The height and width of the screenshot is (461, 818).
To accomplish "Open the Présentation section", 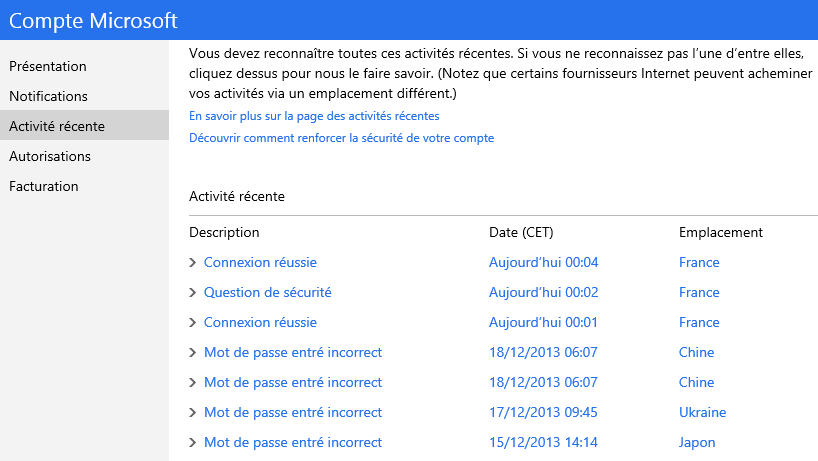I will (48, 66).
